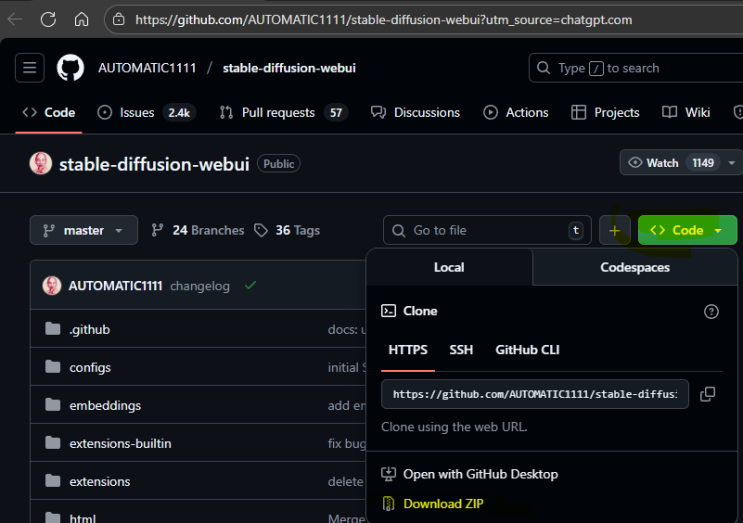Click the folder icon beside embeddings
Viewport: 743px width, 523px height.
(x=53, y=405)
